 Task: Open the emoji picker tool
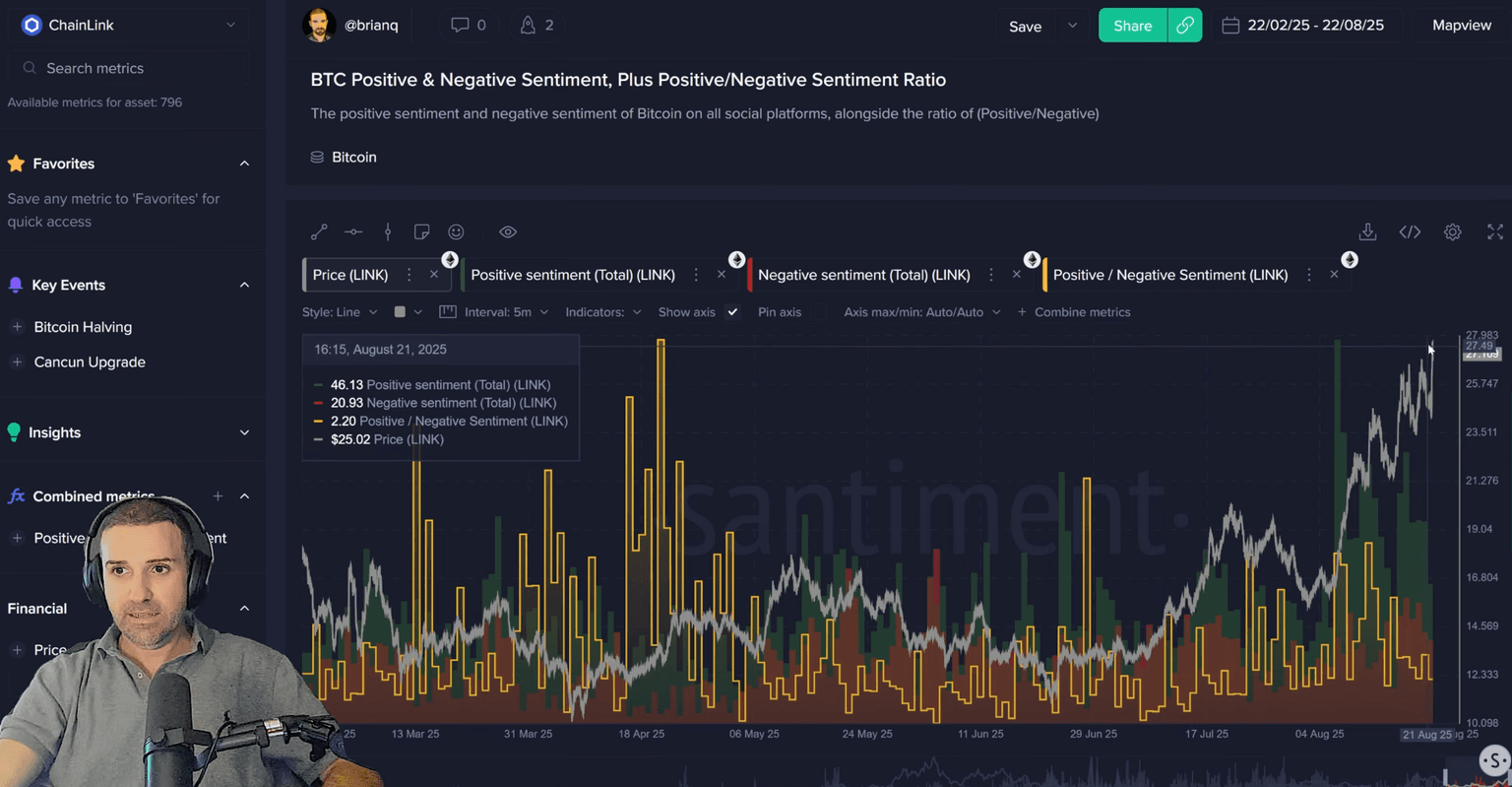456,232
